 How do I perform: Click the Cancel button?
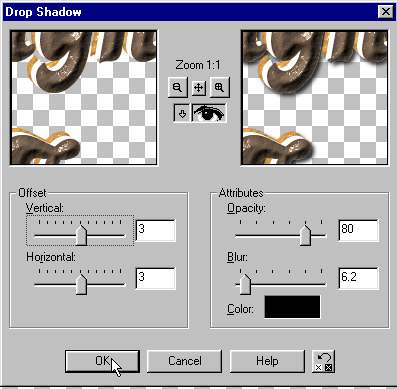click(x=184, y=361)
